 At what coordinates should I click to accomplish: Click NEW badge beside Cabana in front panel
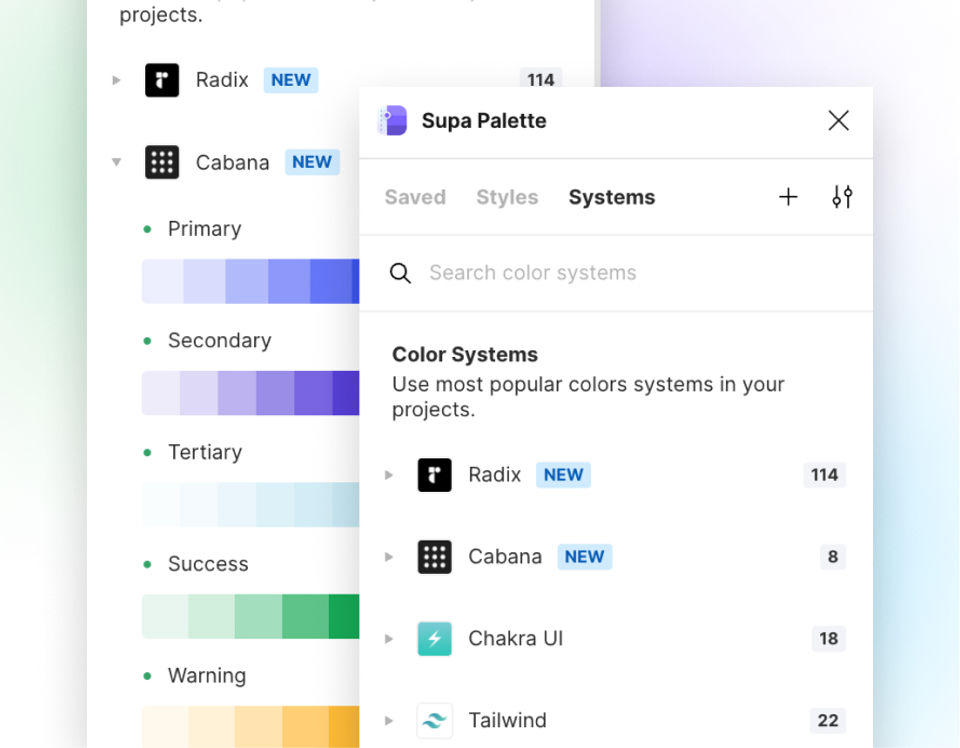585,557
